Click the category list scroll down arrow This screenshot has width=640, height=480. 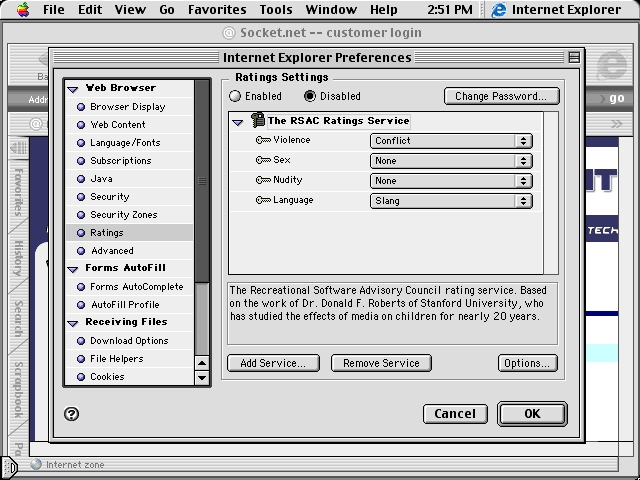point(202,378)
